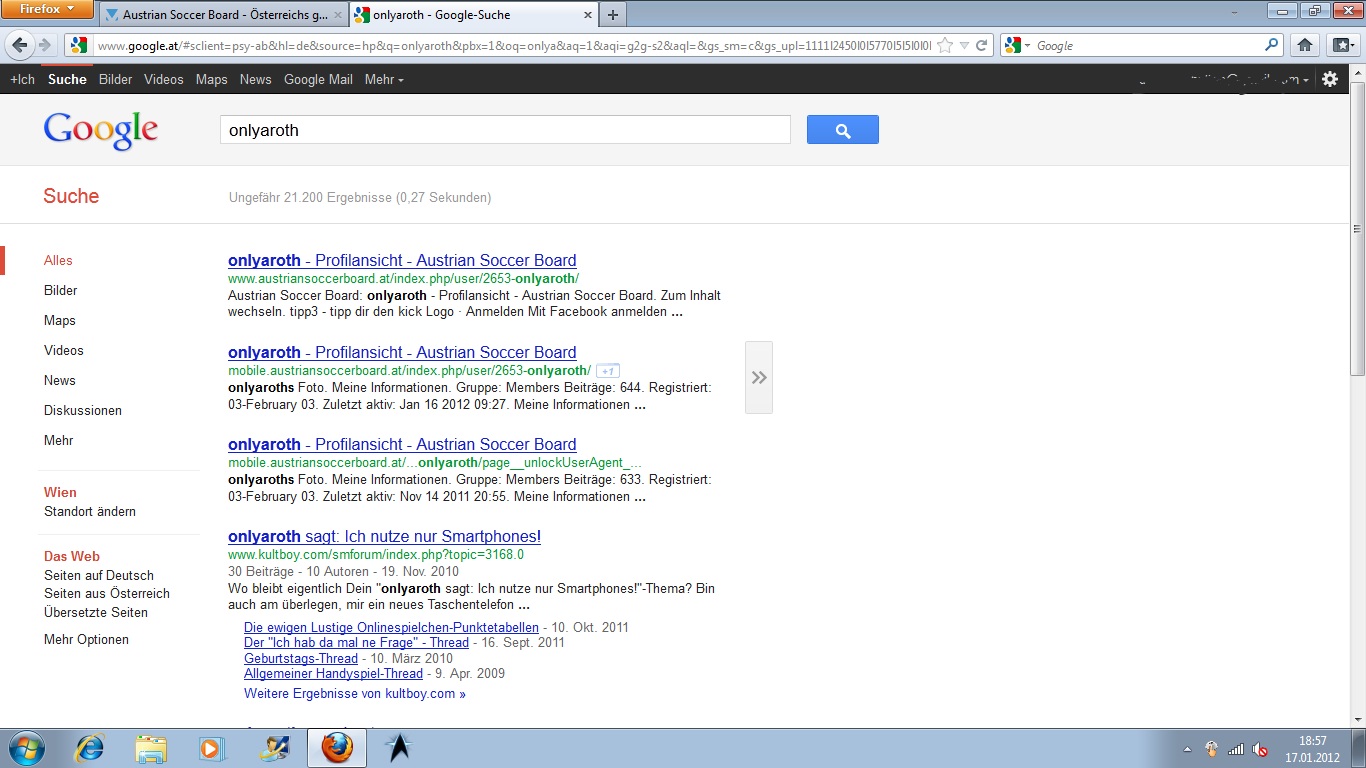Click the Google logo
Screen dimensions: 1366x768
point(100,130)
